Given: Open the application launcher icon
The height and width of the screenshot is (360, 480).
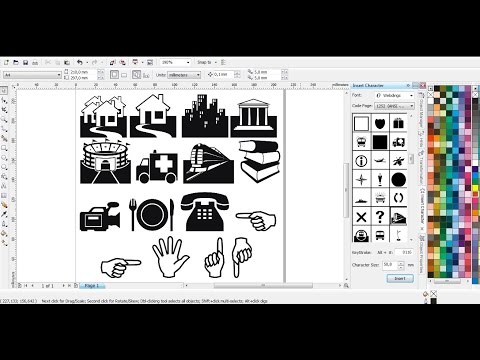Looking at the screenshot, I should coord(135,62).
